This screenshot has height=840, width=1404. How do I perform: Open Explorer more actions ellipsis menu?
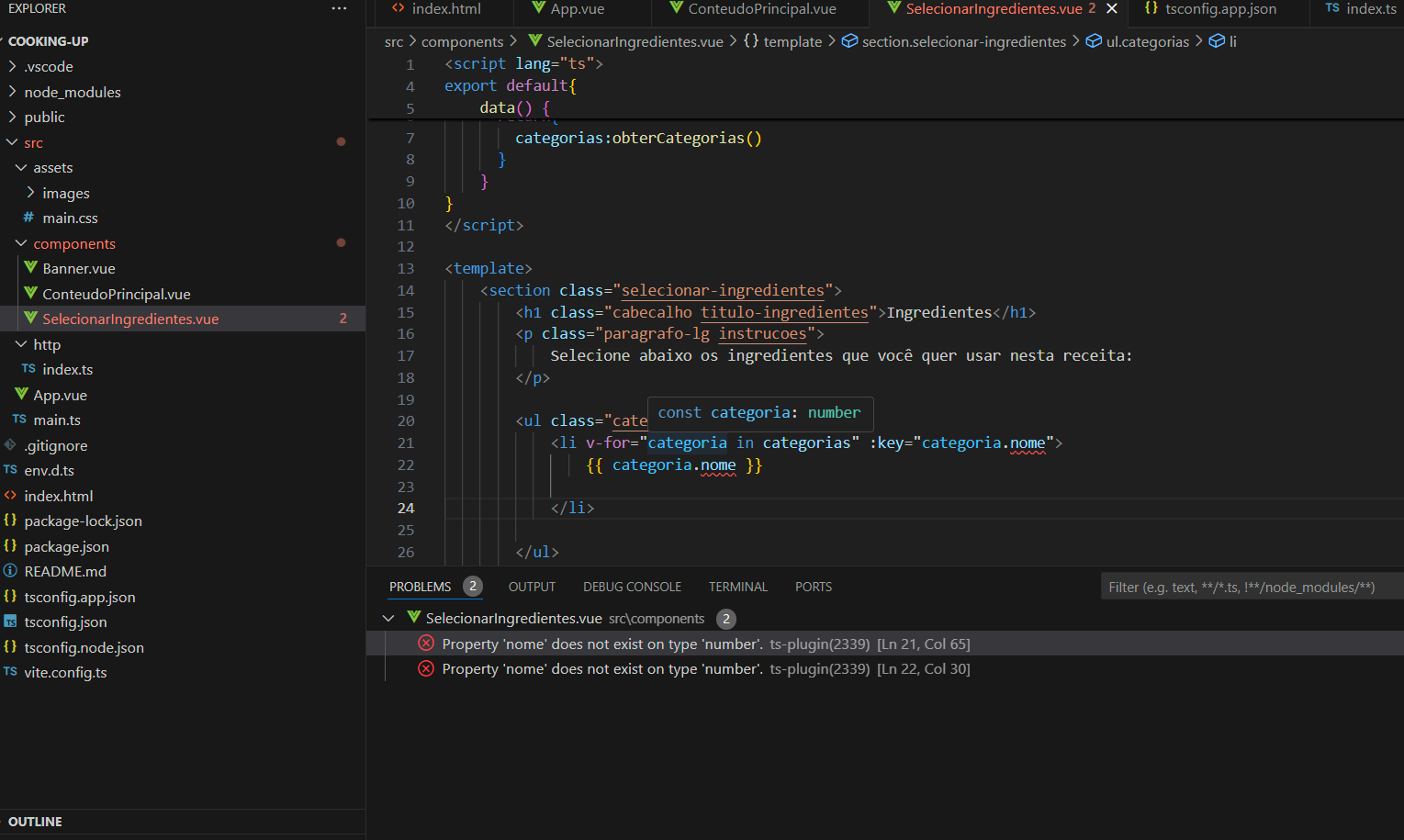[x=339, y=8]
